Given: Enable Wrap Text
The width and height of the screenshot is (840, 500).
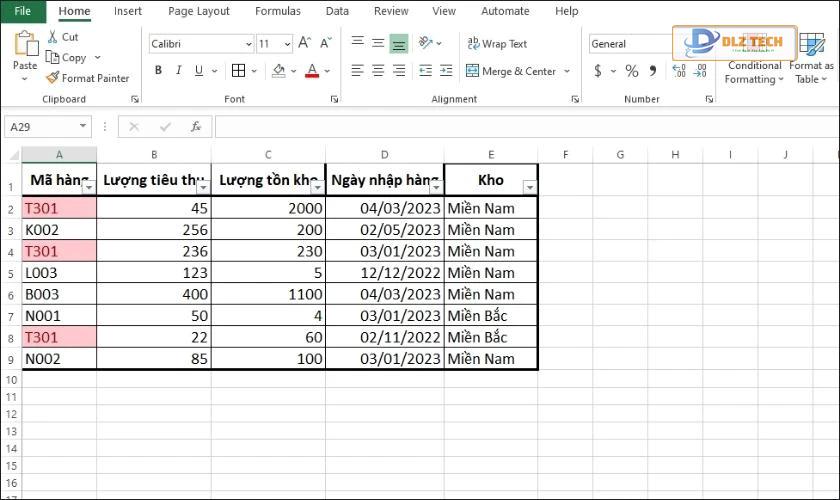Looking at the screenshot, I should pos(497,44).
